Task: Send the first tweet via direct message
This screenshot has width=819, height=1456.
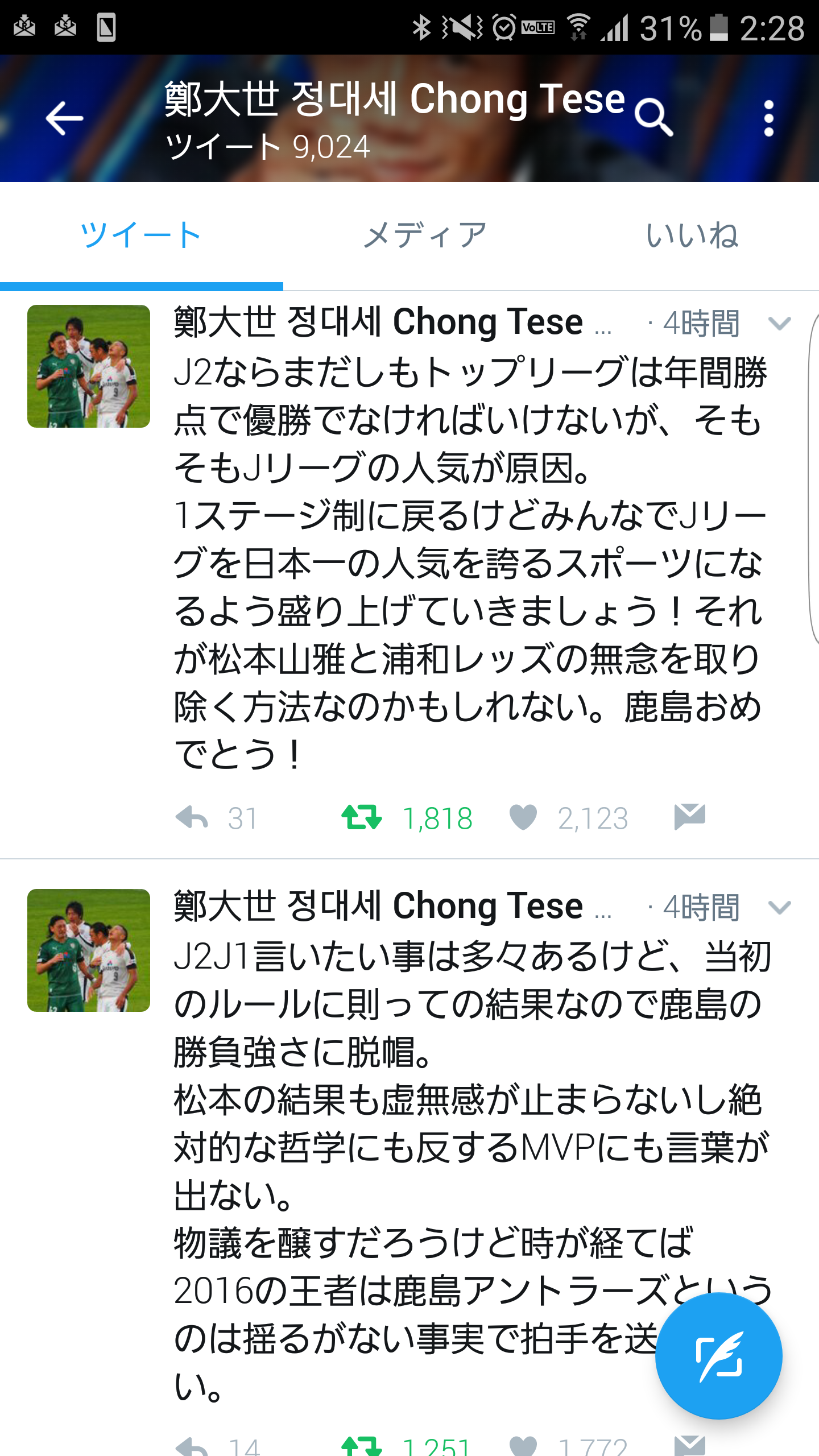Action: pos(689,817)
